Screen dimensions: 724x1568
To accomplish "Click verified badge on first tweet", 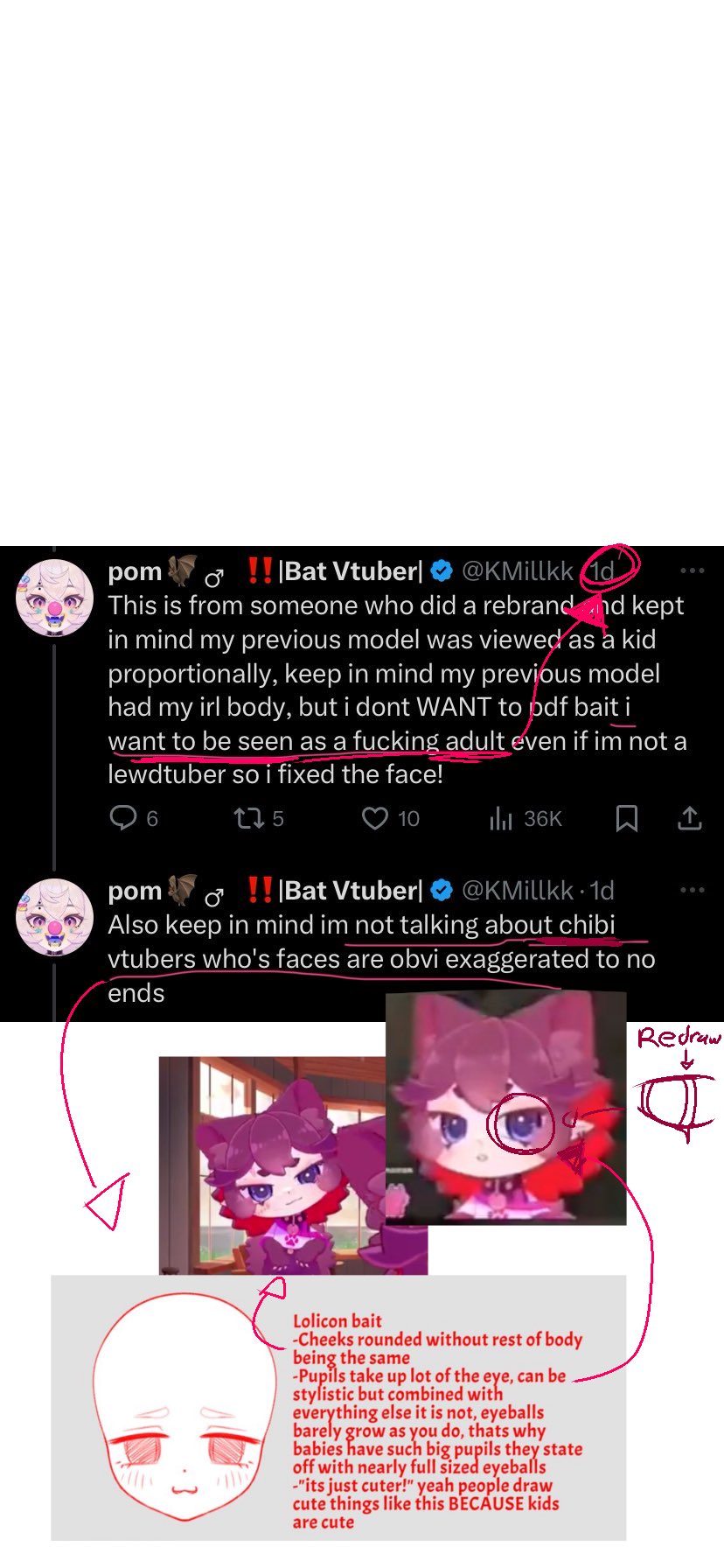I will click(442, 571).
